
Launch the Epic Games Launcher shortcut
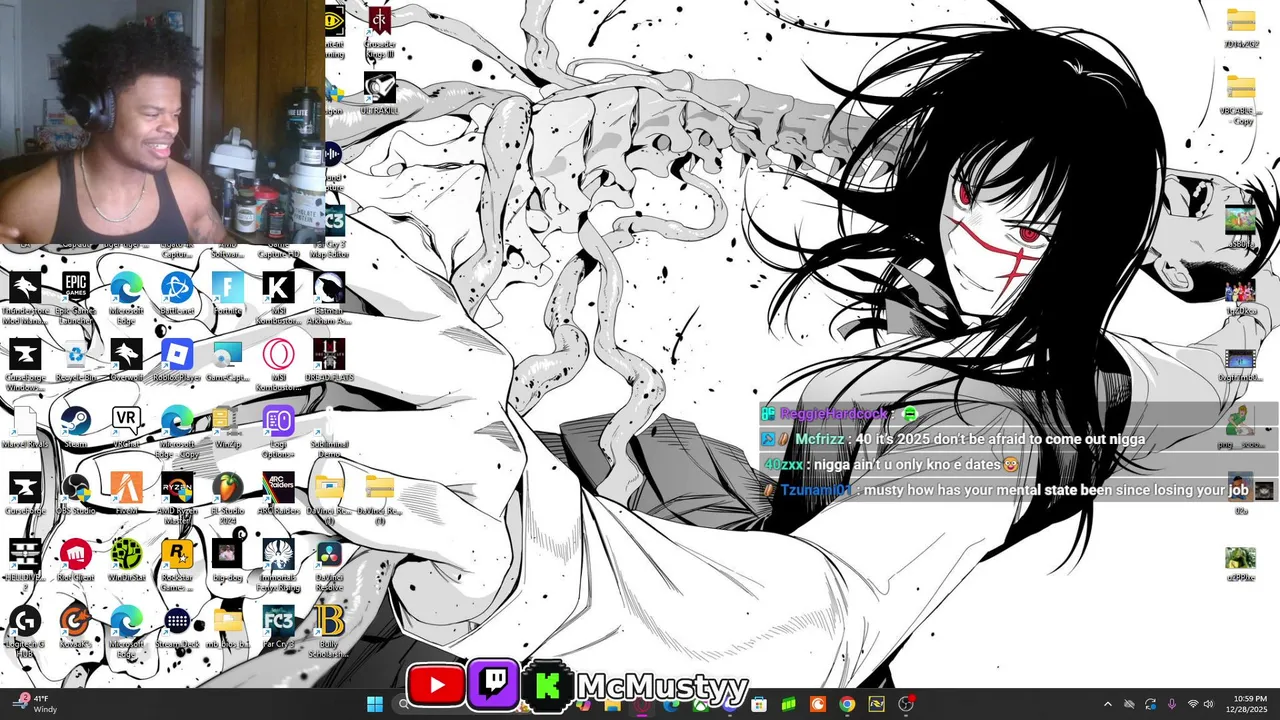[x=76, y=297]
